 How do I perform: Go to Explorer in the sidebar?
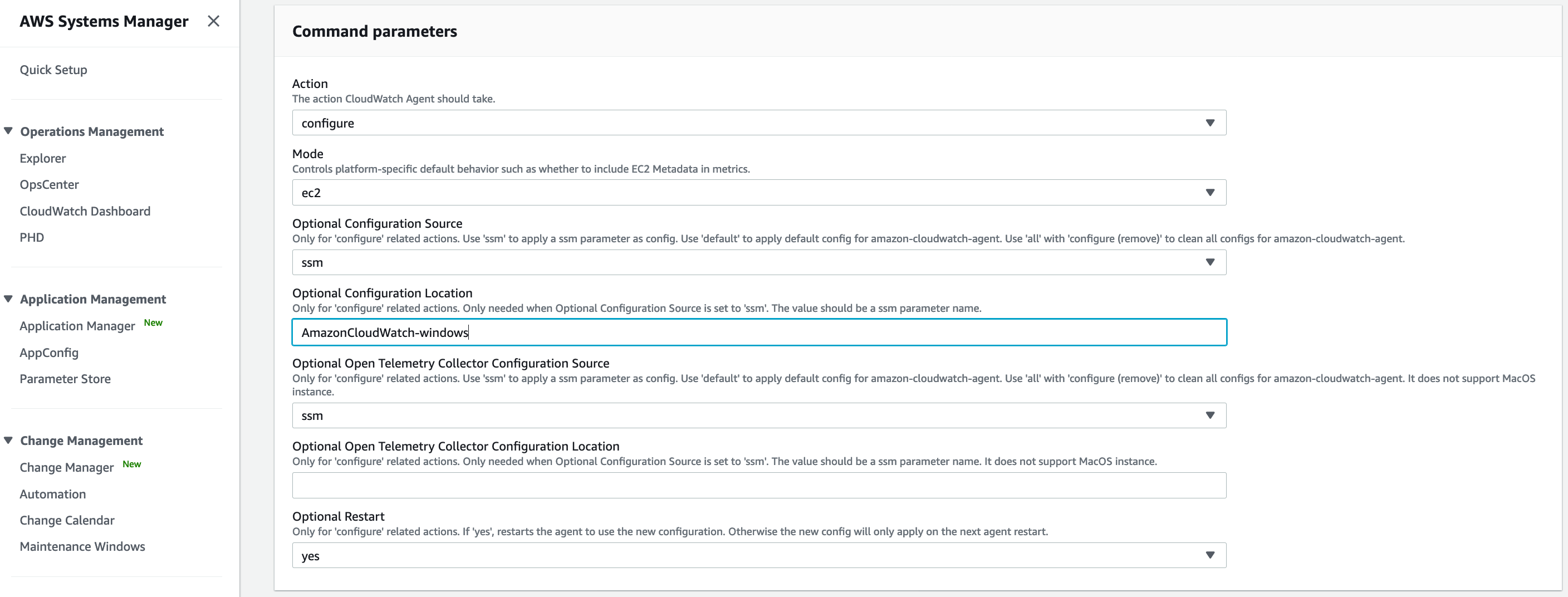43,158
